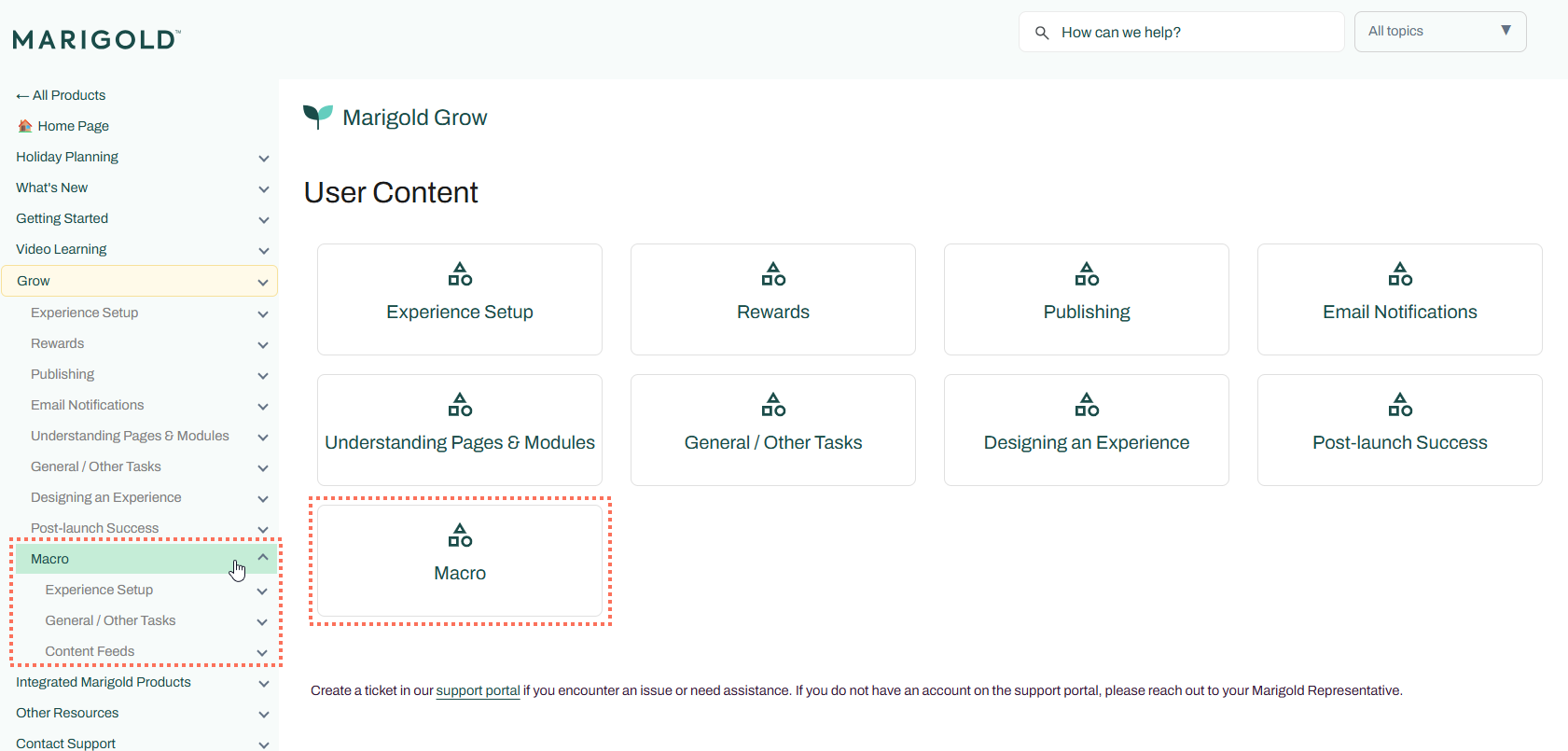Open the Post-launch Success card
The height and width of the screenshot is (751, 1568).
tap(1399, 430)
